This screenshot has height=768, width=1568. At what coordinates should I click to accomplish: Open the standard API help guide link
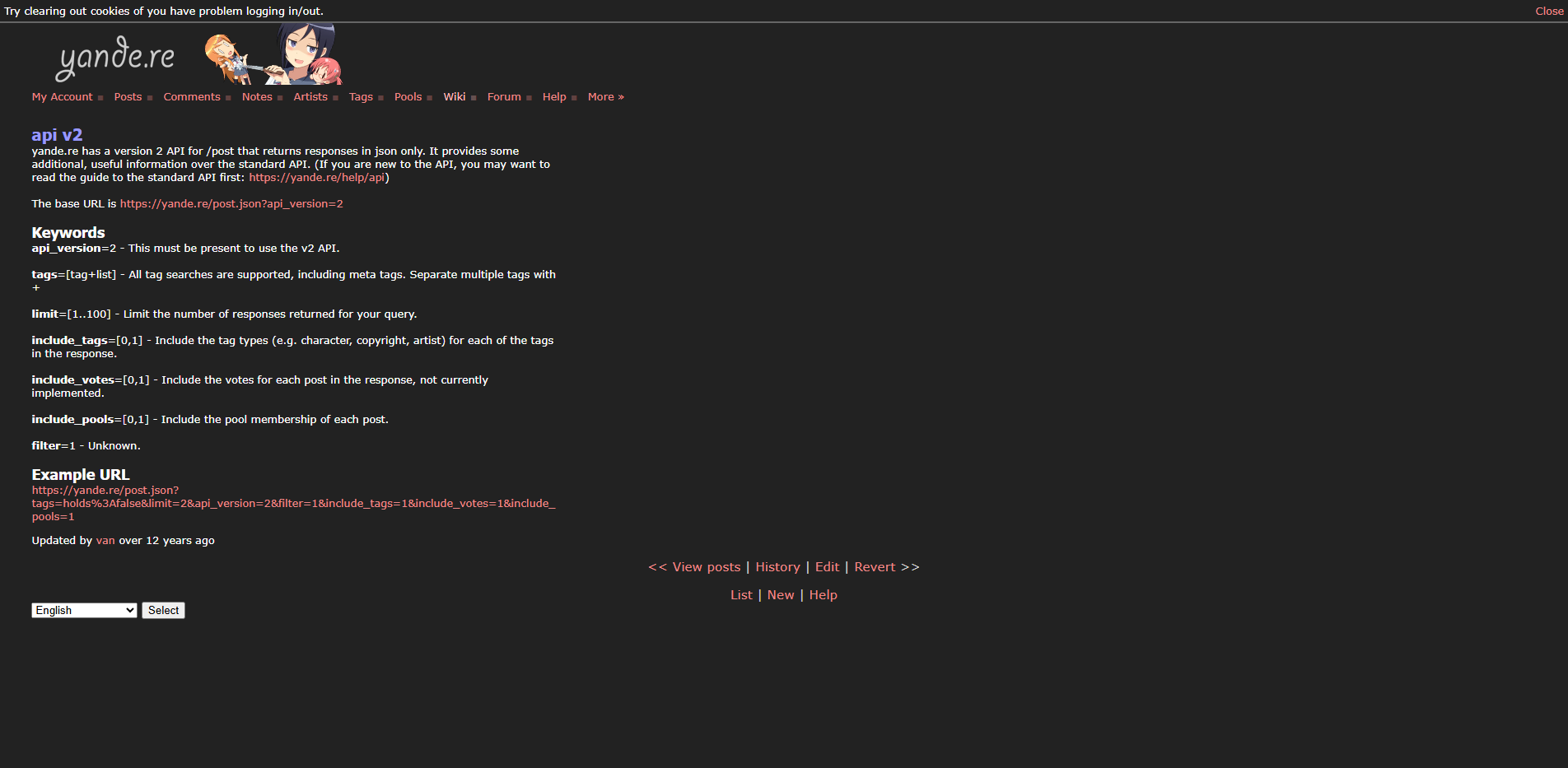[315, 177]
